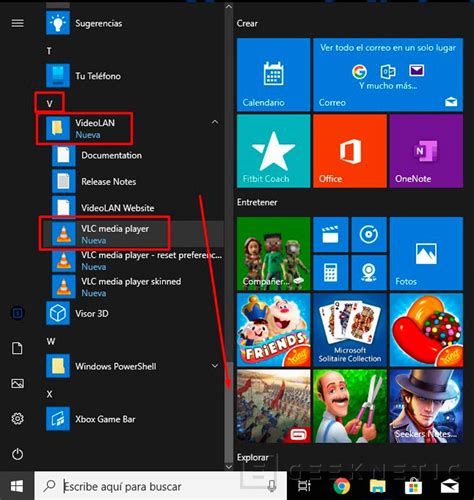Launch VLC media player skinned
474x500 pixels.
coord(137,287)
